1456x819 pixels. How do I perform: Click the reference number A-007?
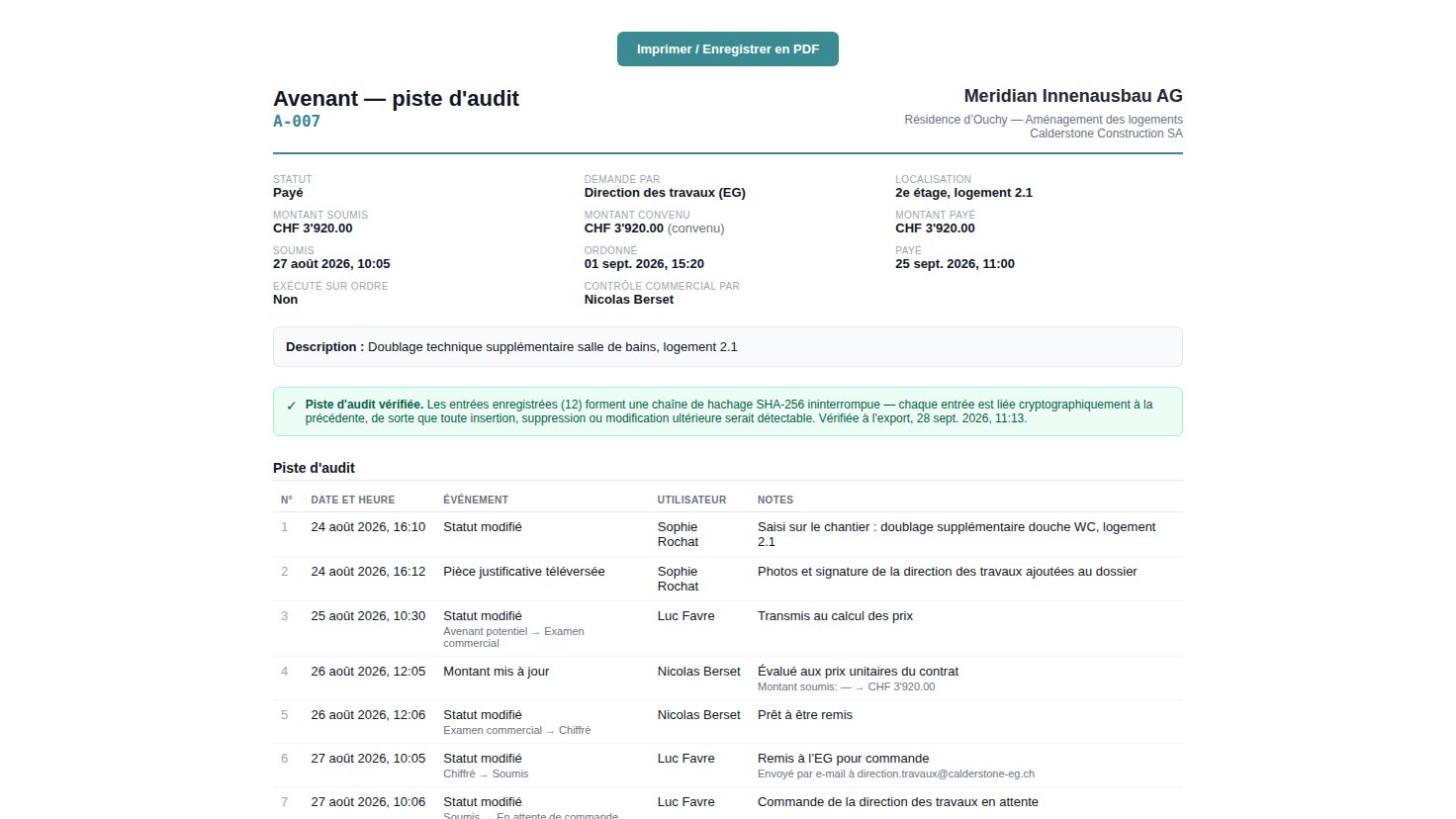[x=297, y=122]
